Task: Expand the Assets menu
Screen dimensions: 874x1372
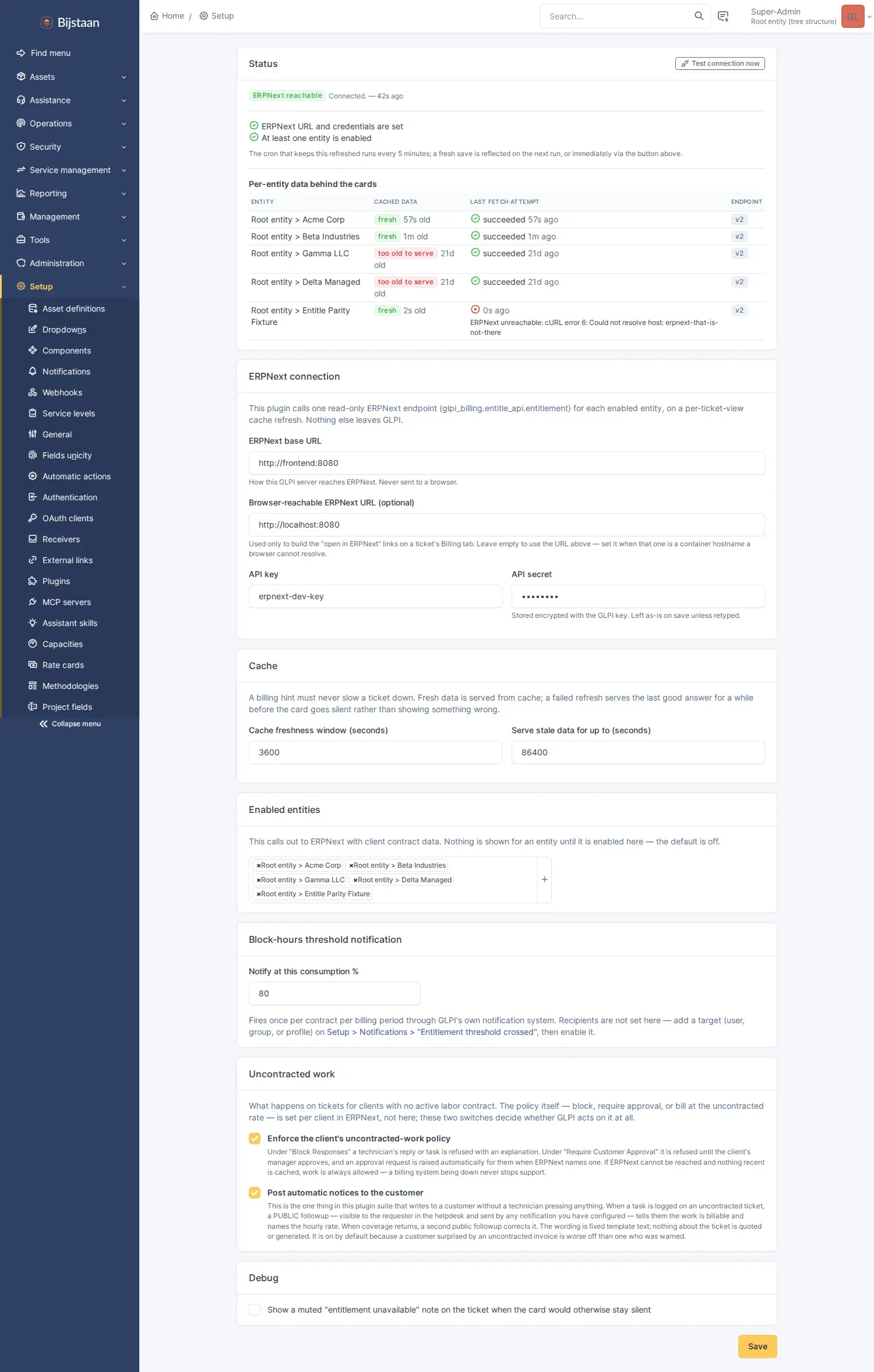Action: coord(70,77)
